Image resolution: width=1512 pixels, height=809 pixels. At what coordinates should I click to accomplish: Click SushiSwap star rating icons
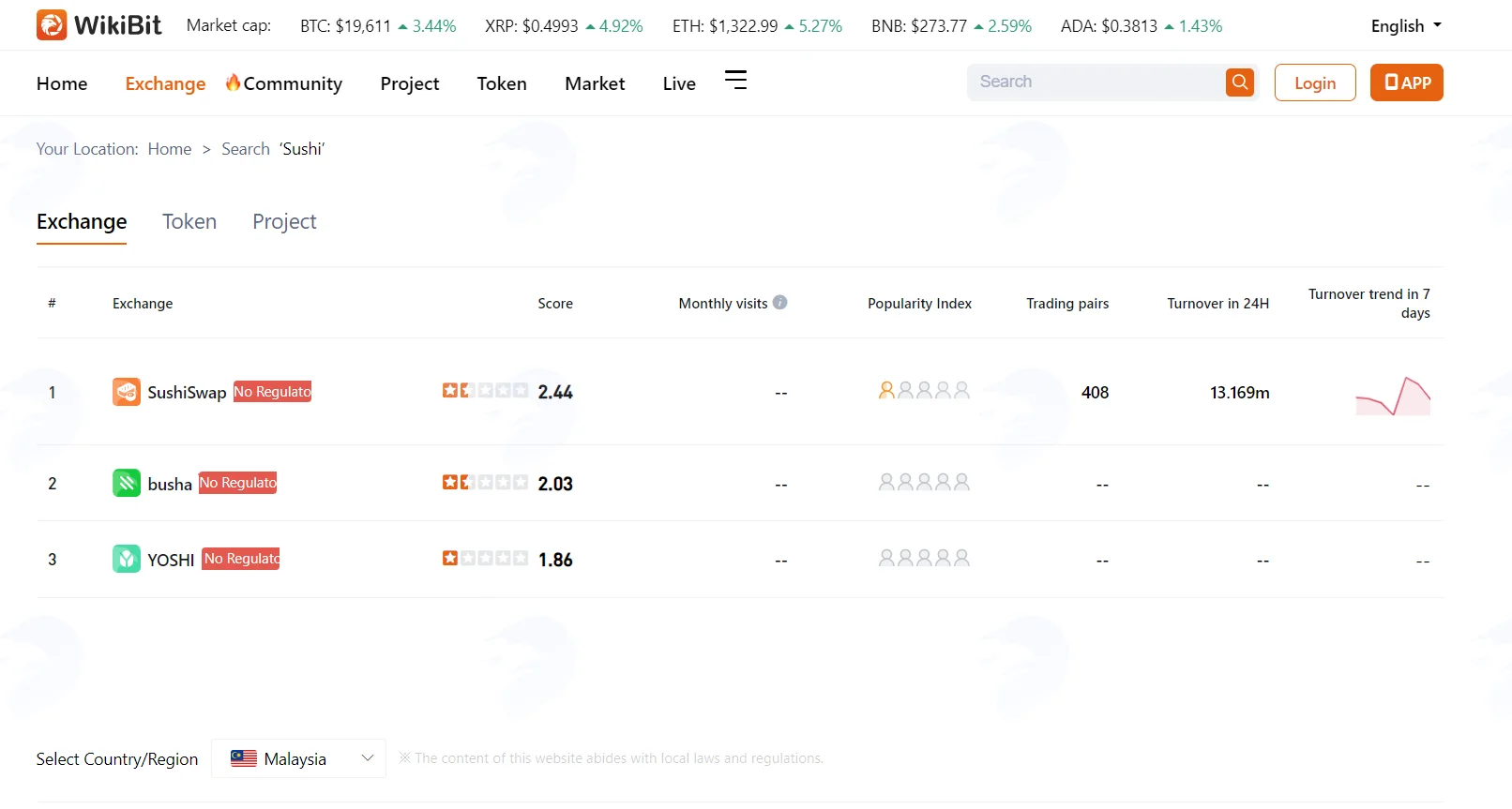485,390
